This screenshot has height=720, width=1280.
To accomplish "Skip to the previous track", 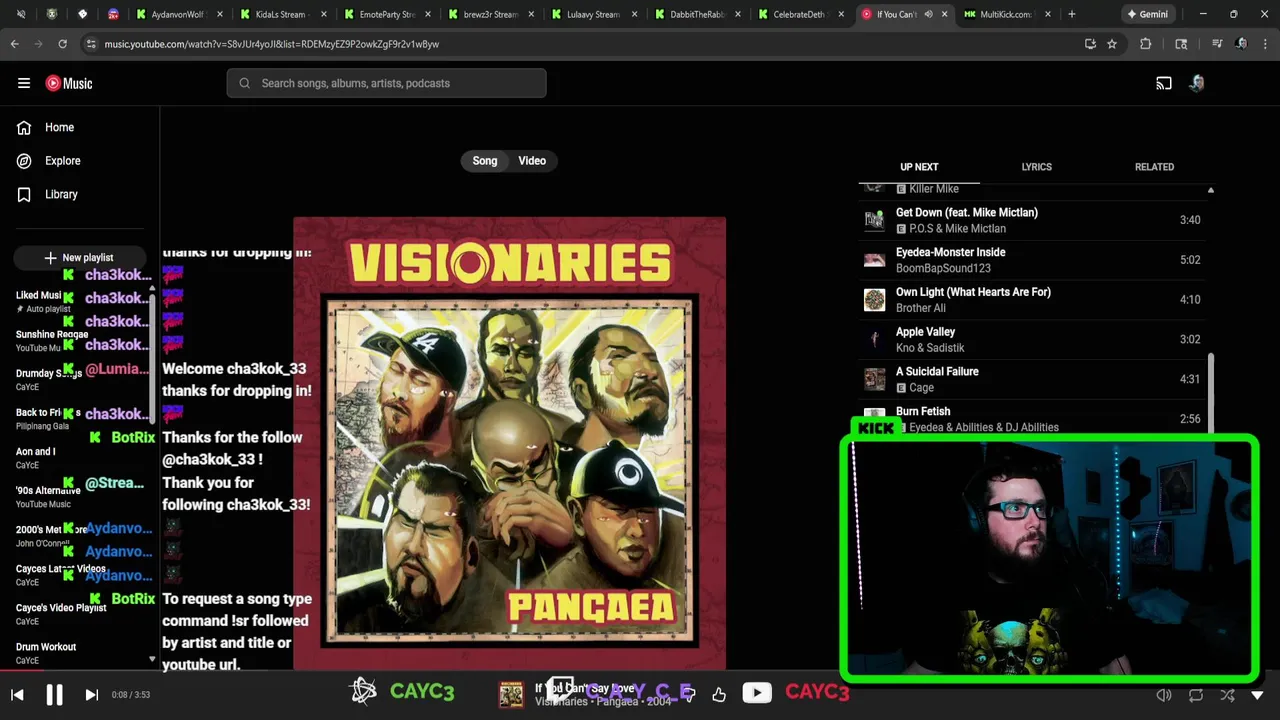I will 17,694.
